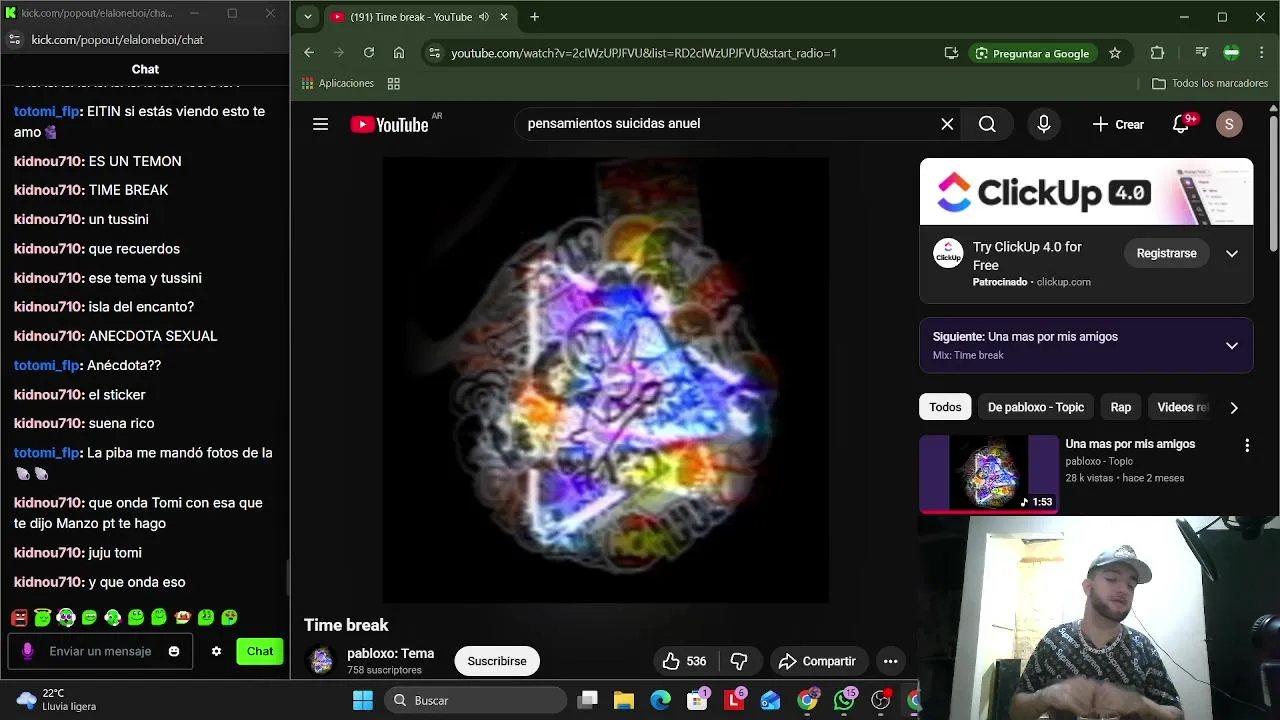Open weather widget 22°C Lluvia ligera
The image size is (1280, 720).
tap(58, 700)
